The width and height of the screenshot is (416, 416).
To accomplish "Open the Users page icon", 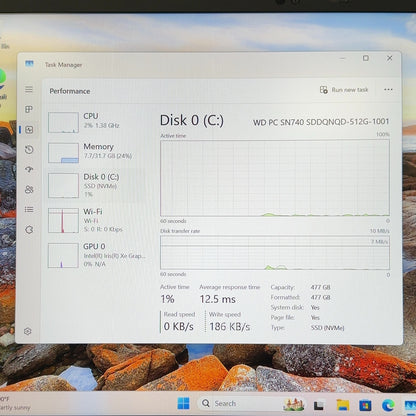I will [x=29, y=190].
